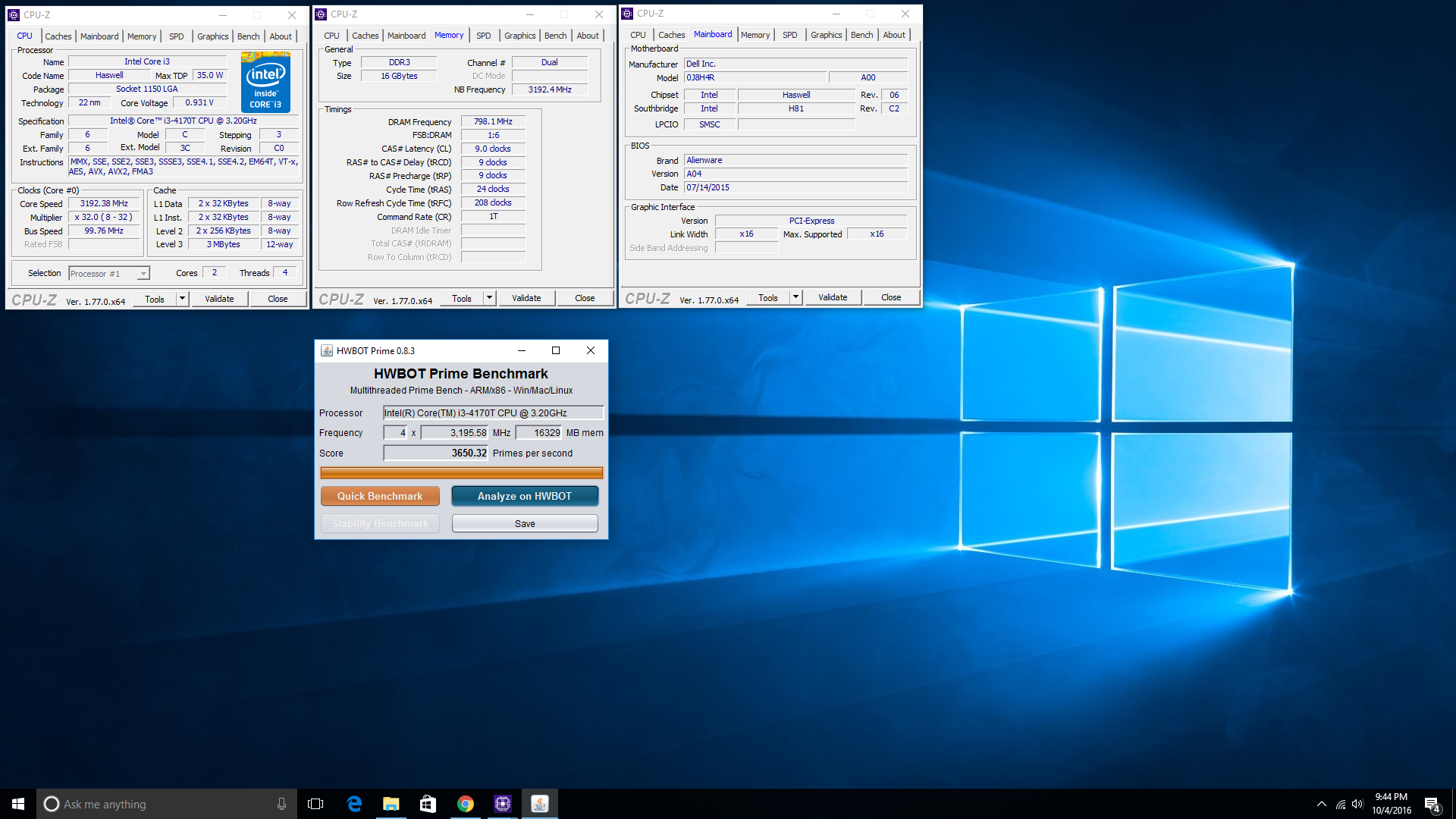Close the CPU-Z Mainboard window via the X
The height and width of the screenshot is (819, 1456).
[x=905, y=14]
